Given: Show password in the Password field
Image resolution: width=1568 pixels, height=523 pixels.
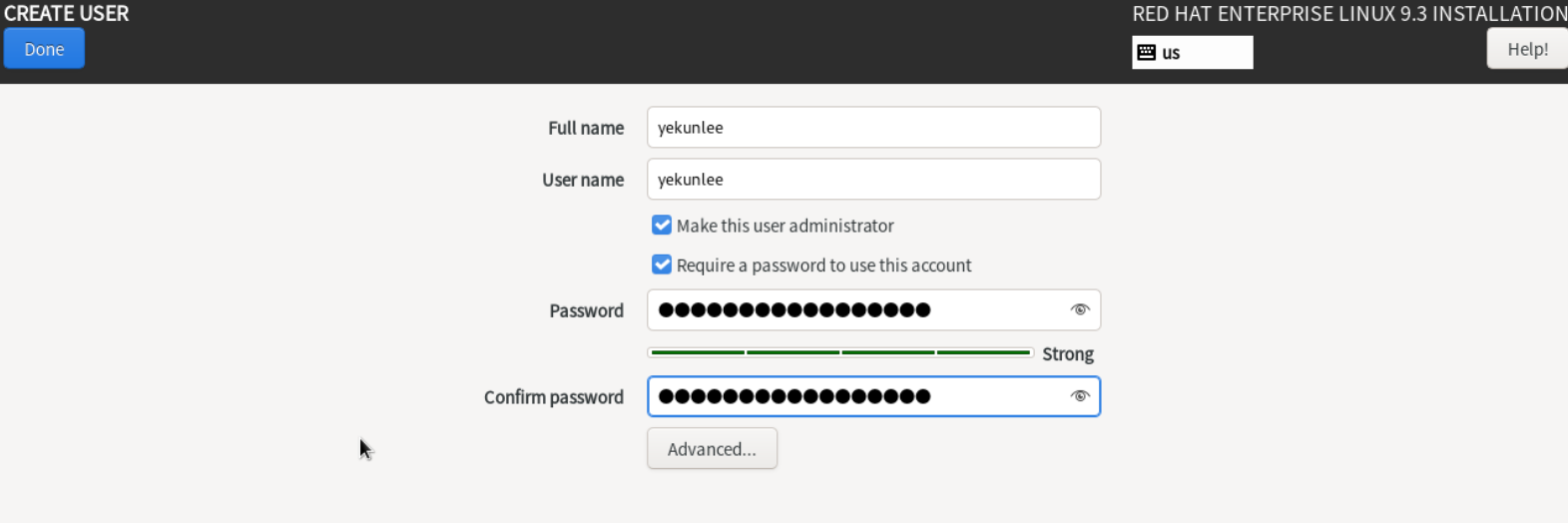Looking at the screenshot, I should (1079, 309).
